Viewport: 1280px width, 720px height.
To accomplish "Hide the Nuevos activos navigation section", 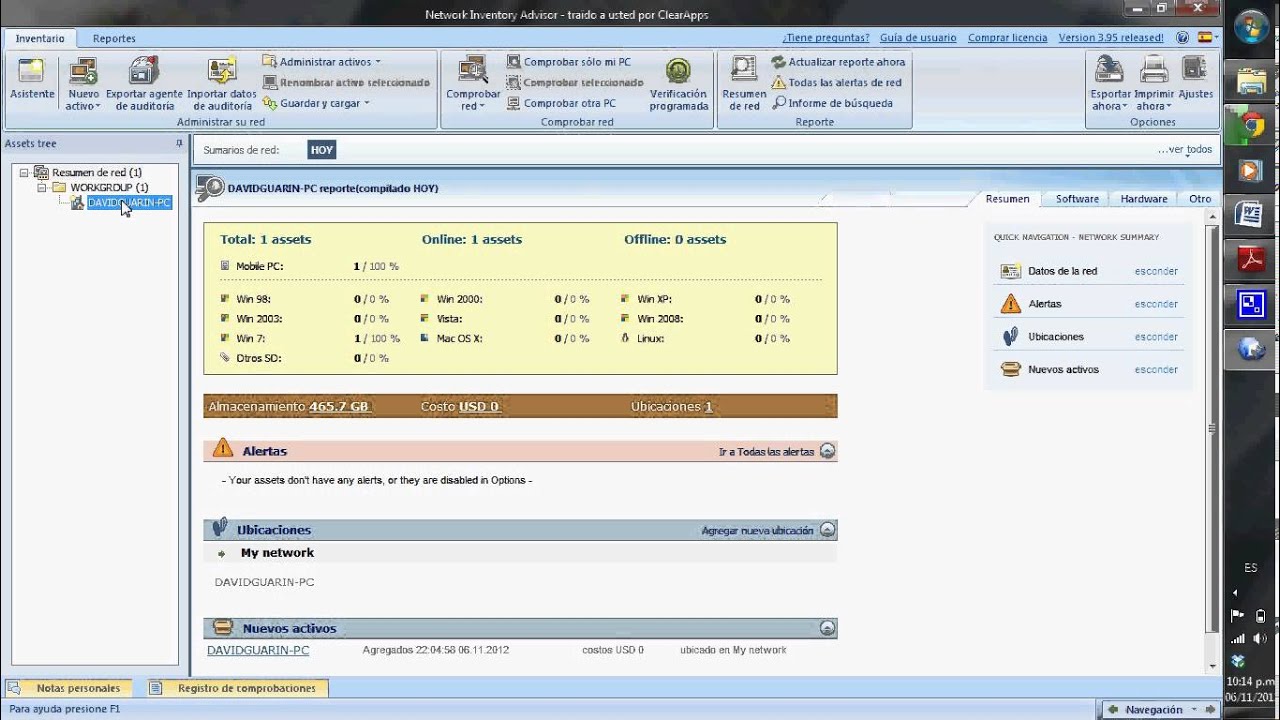I will pos(1156,370).
